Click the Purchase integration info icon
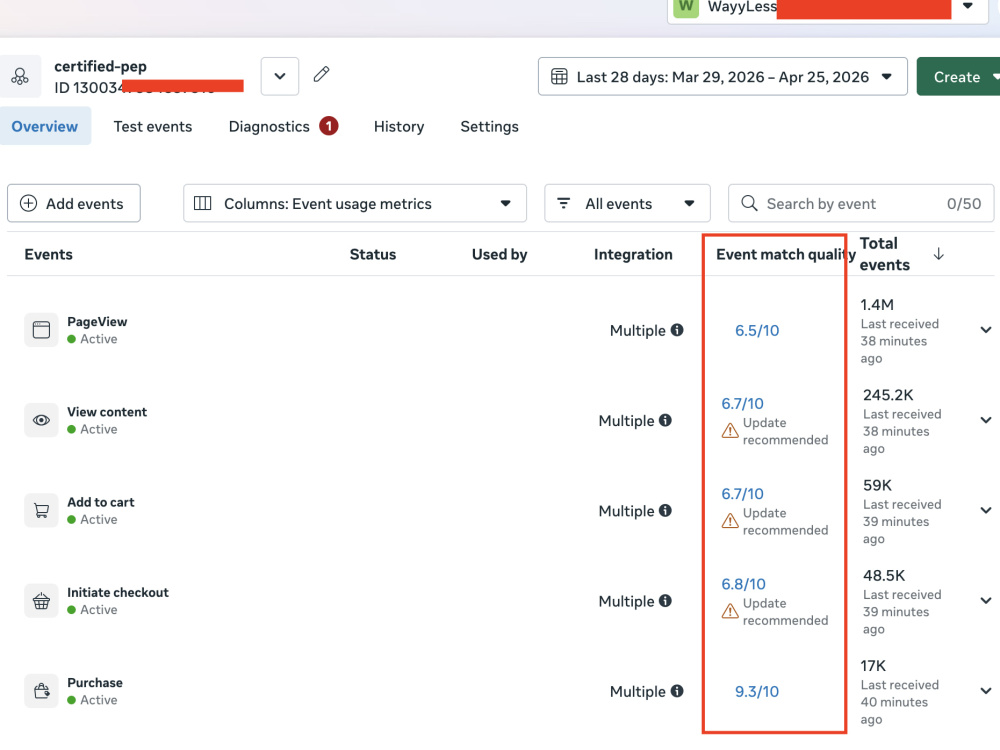 677,691
